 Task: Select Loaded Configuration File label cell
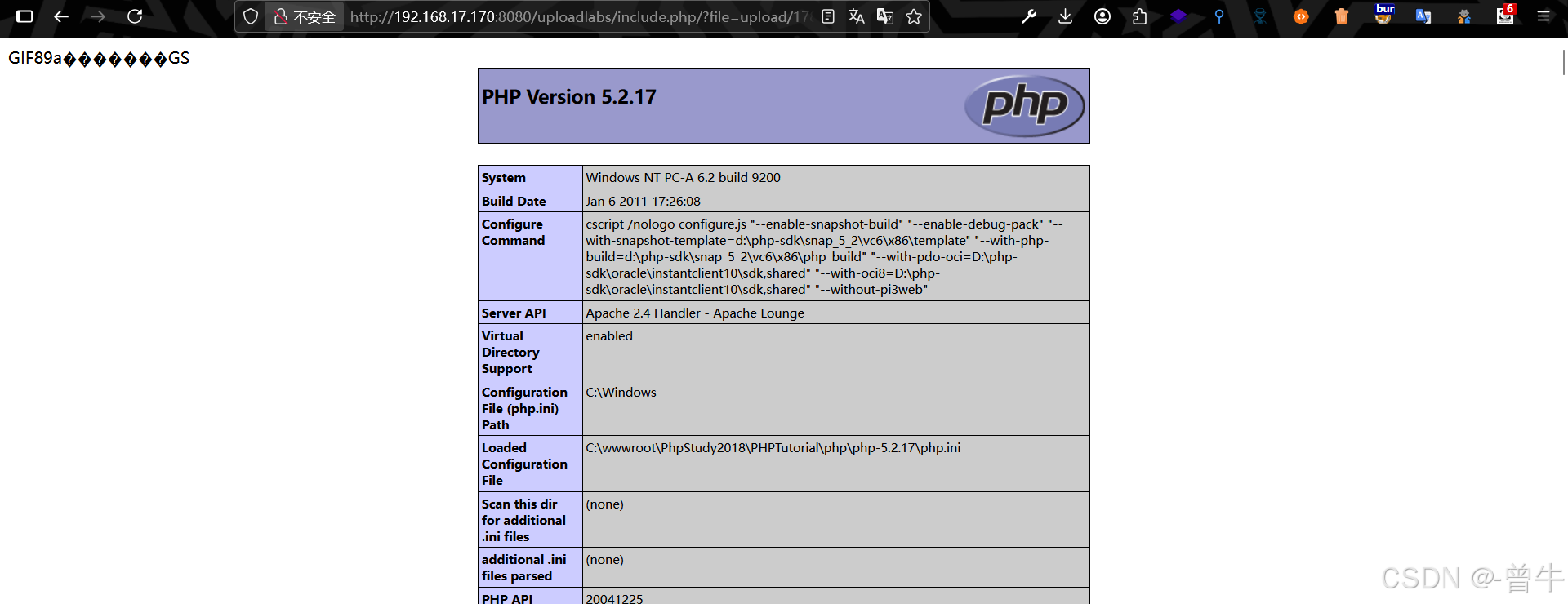click(x=530, y=464)
